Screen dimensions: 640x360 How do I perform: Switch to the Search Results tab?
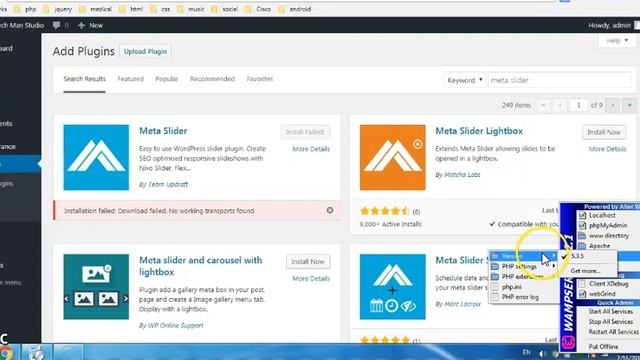click(x=84, y=79)
